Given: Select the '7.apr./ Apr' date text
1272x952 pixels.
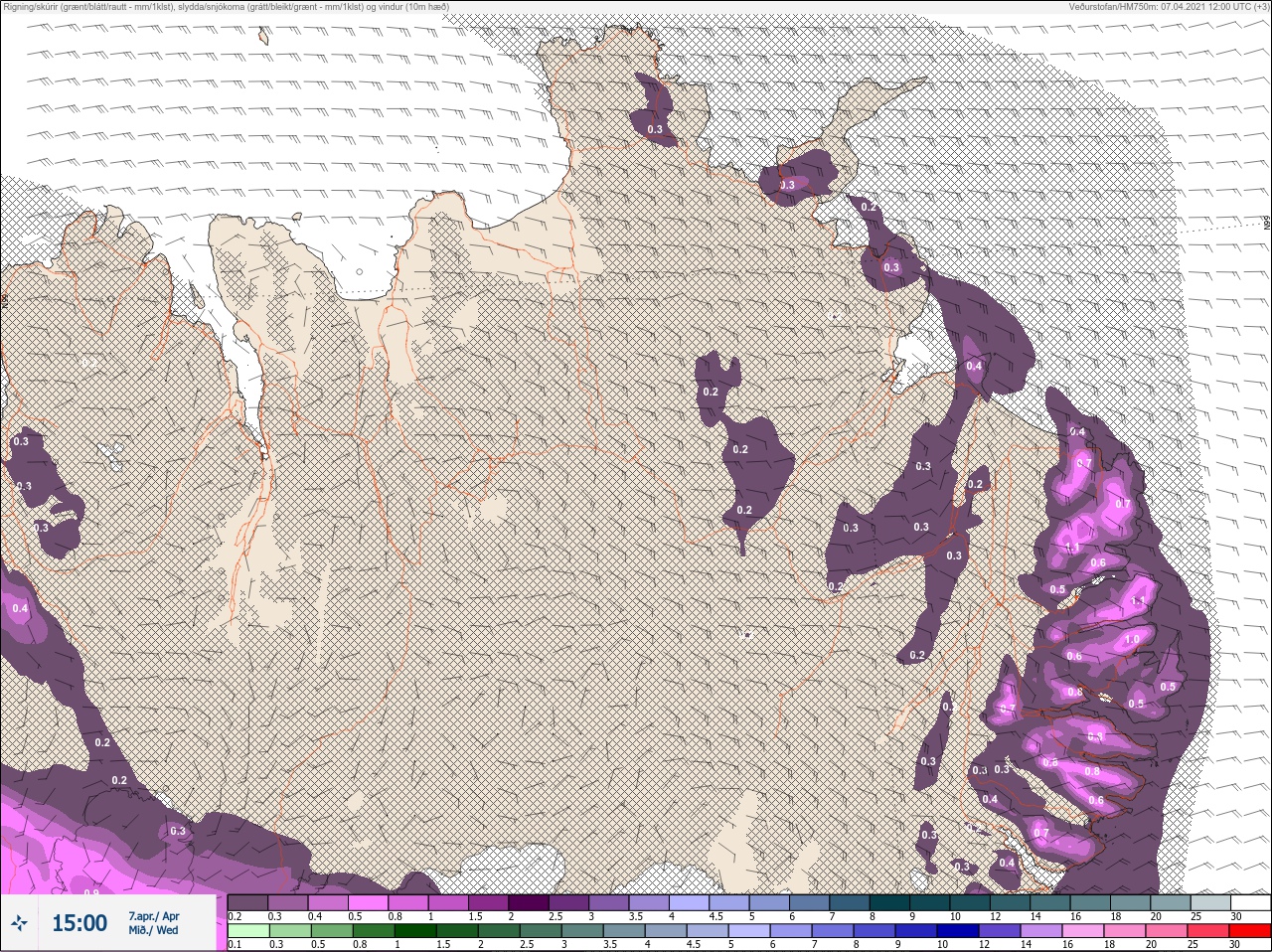Looking at the screenshot, I should click(154, 915).
